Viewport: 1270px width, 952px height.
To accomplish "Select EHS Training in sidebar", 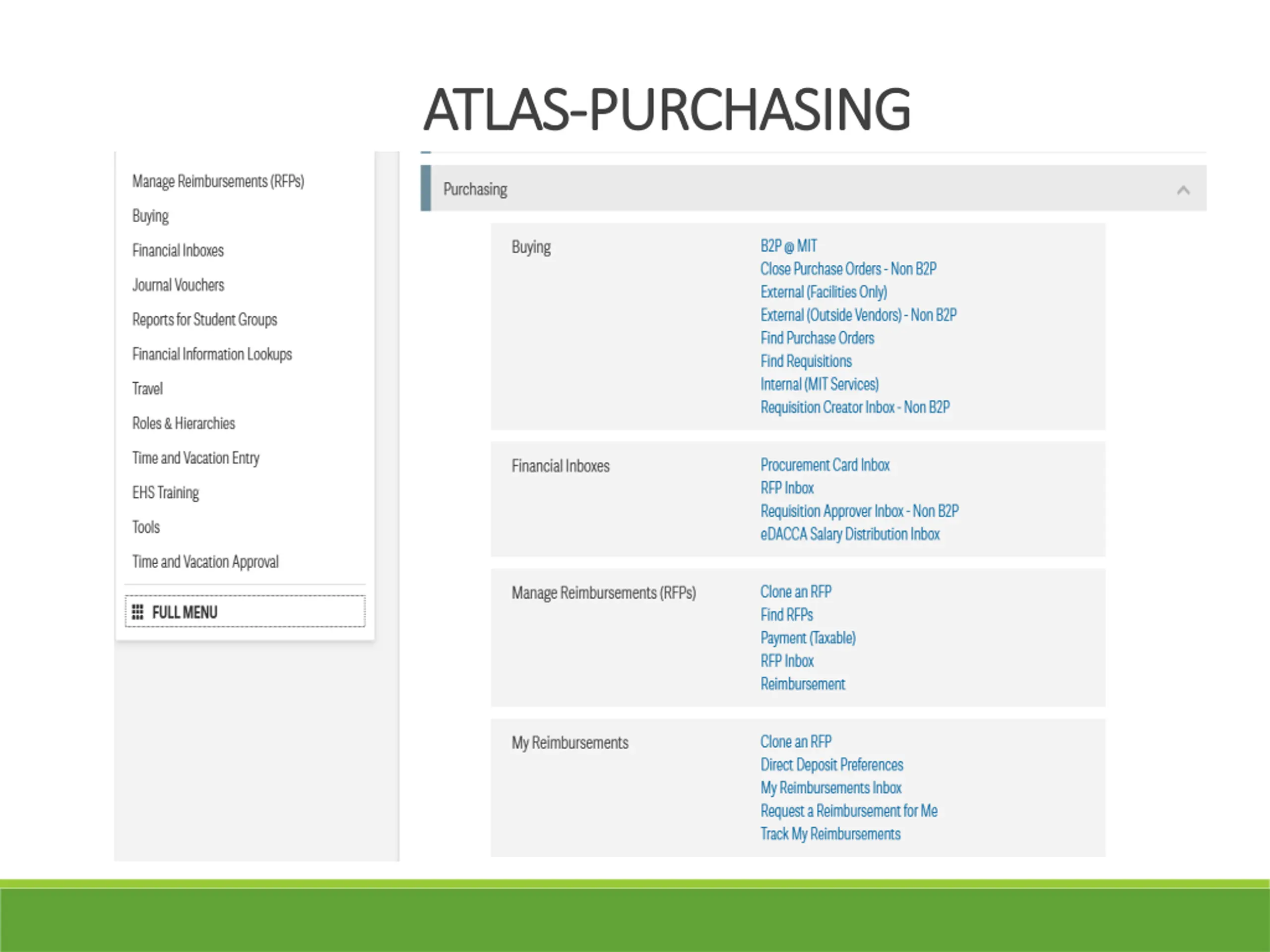I will pyautogui.click(x=165, y=493).
